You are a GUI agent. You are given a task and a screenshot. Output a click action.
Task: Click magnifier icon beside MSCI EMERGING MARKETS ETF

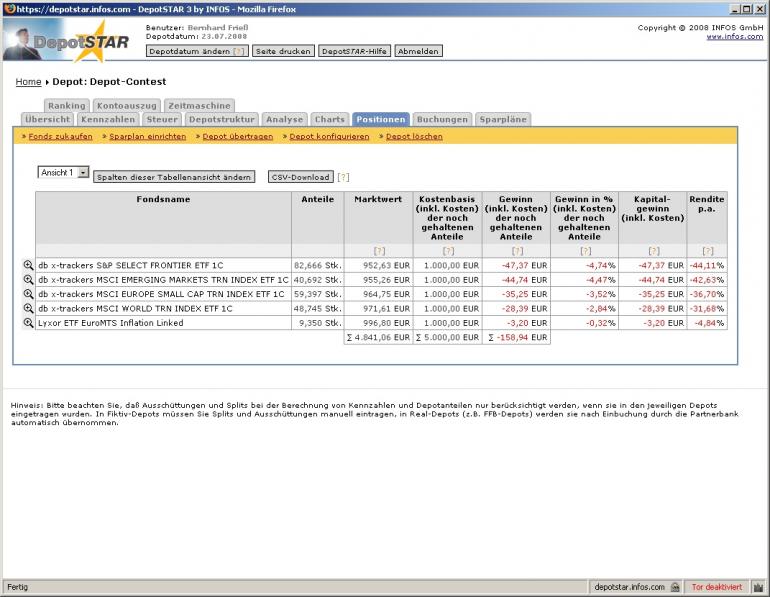[x=28, y=280]
